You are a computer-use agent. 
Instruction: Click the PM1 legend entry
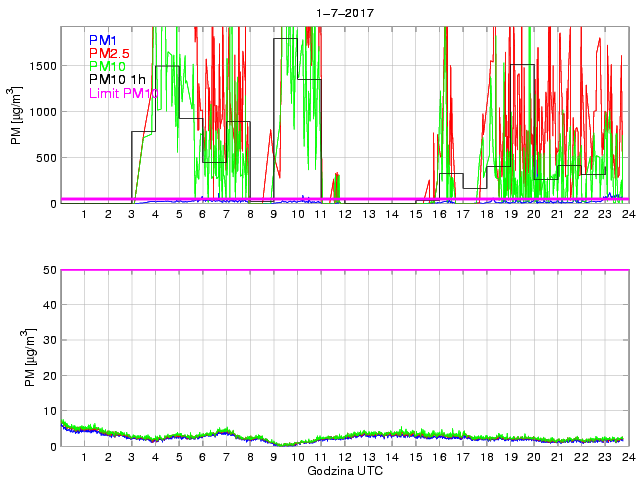tap(103, 40)
